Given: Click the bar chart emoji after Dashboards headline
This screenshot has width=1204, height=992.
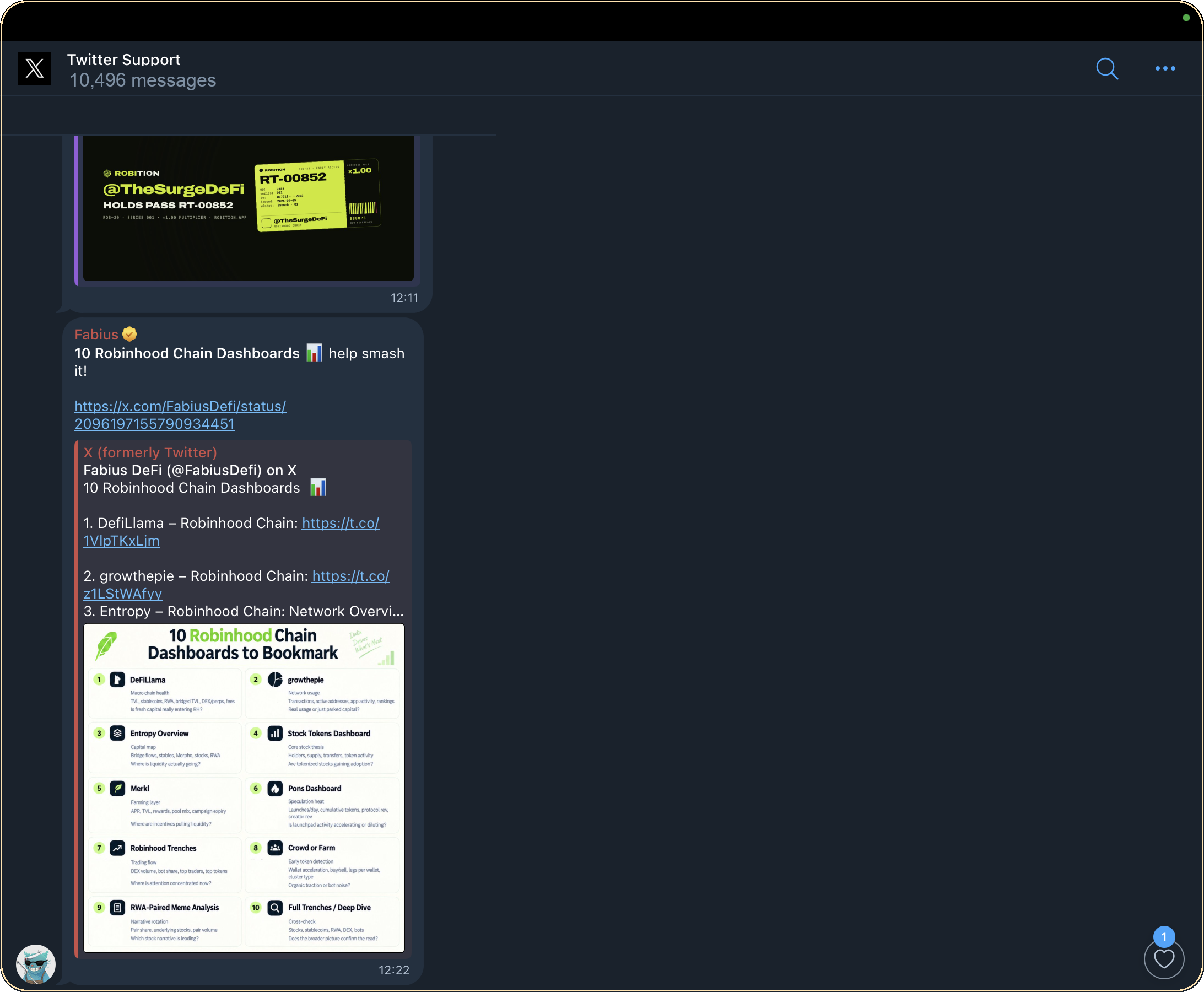Looking at the screenshot, I should [314, 353].
